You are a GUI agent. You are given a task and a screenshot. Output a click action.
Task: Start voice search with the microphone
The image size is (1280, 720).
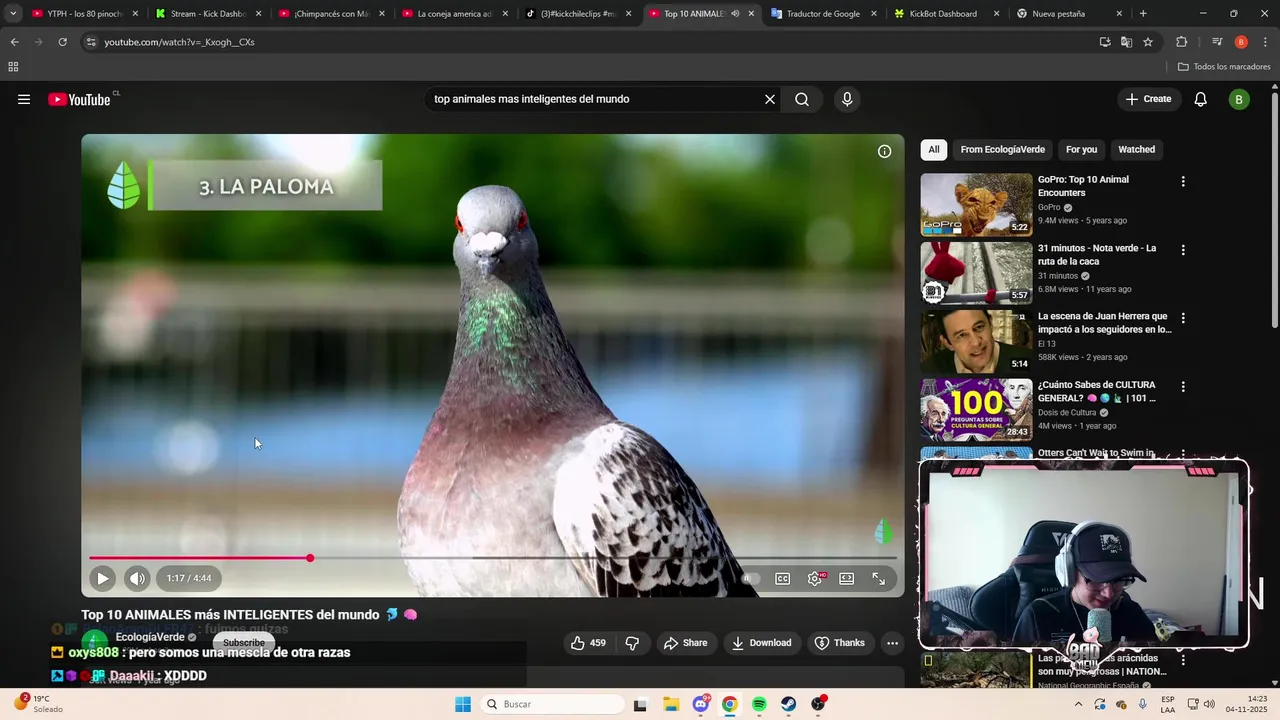[847, 99]
